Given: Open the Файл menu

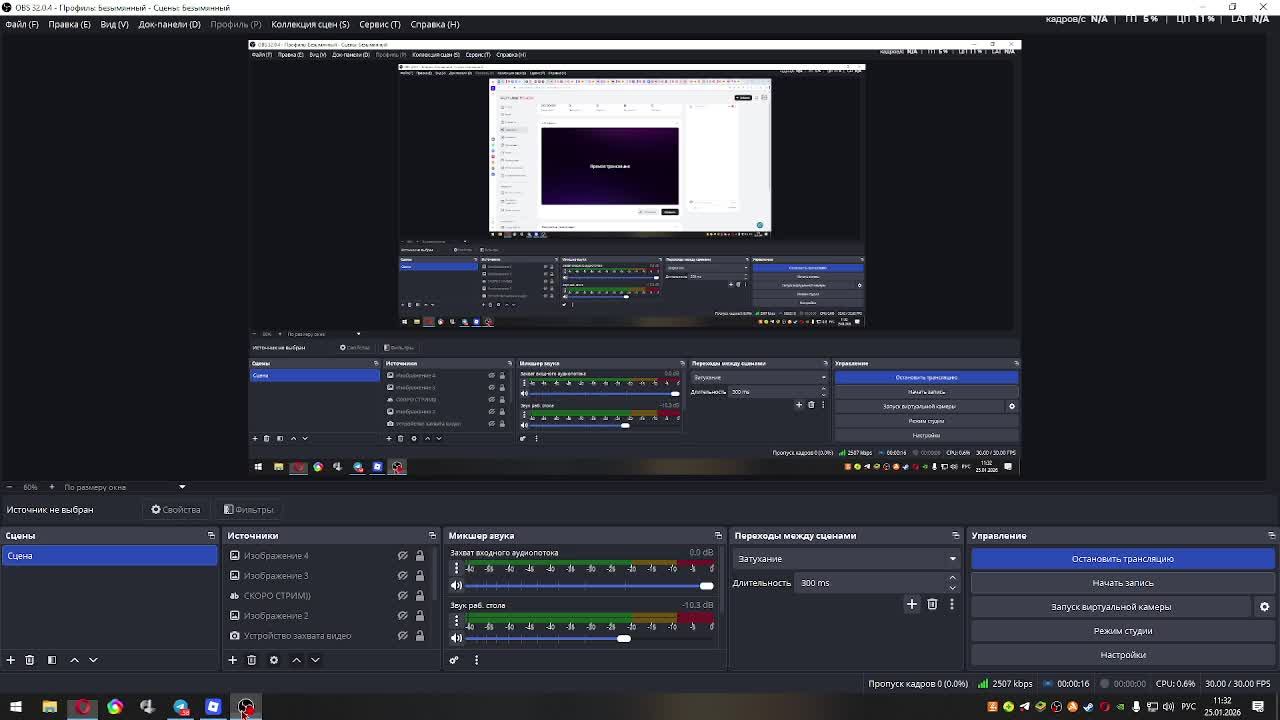Looking at the screenshot, I should 22,24.
